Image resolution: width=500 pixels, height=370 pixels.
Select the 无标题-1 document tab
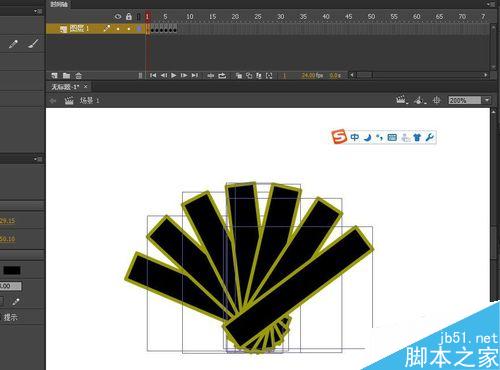click(x=65, y=87)
